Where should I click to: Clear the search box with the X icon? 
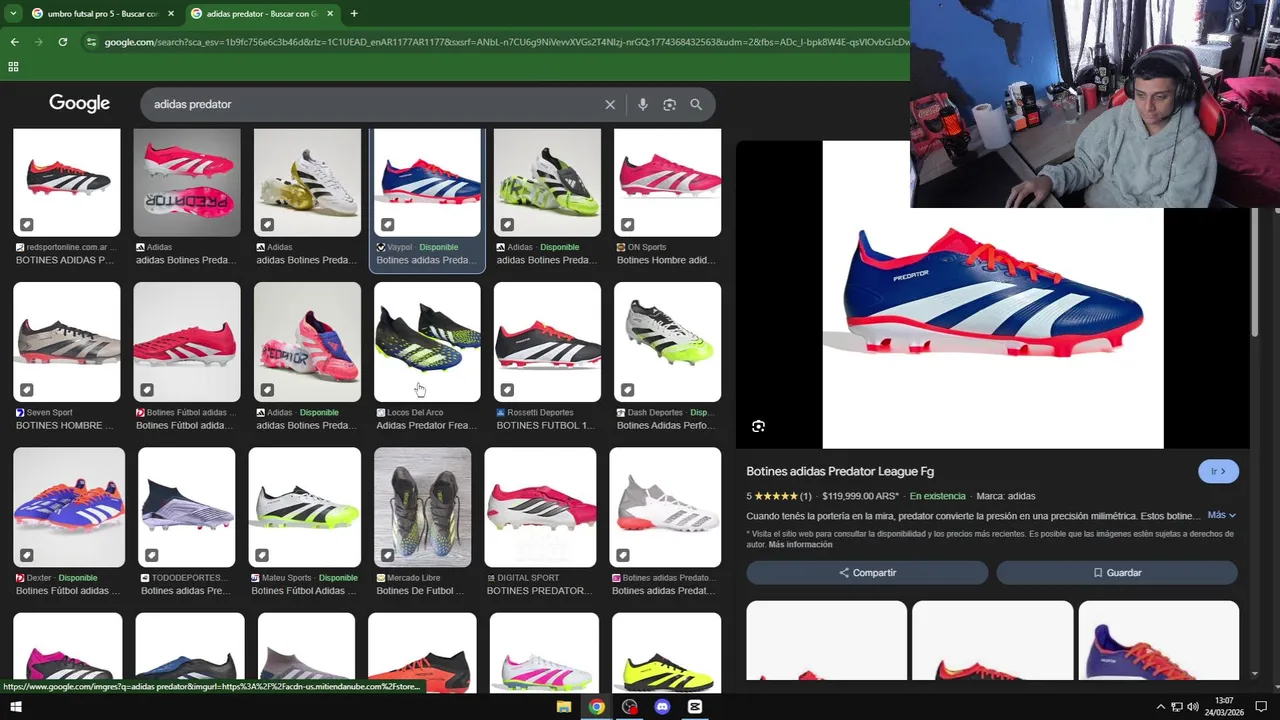610,104
